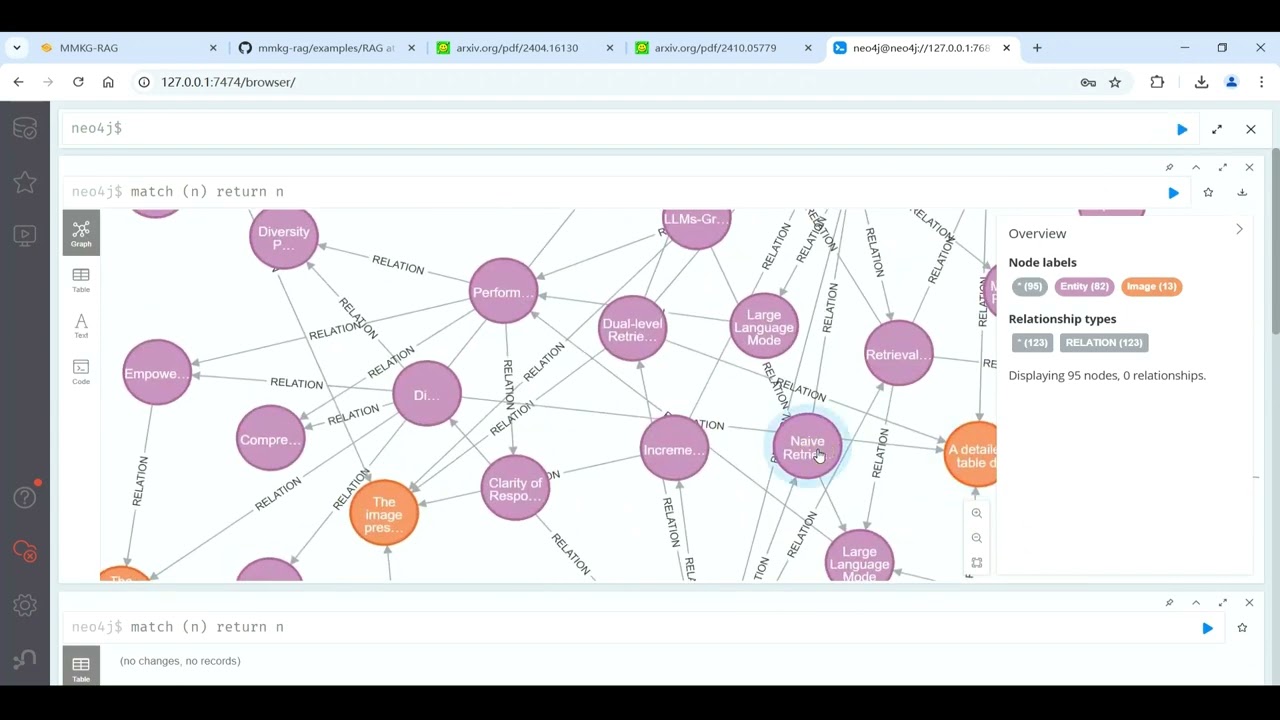Viewport: 1280px width, 720px height.
Task: Select the orange The image pres... node
Action: [x=384, y=513]
